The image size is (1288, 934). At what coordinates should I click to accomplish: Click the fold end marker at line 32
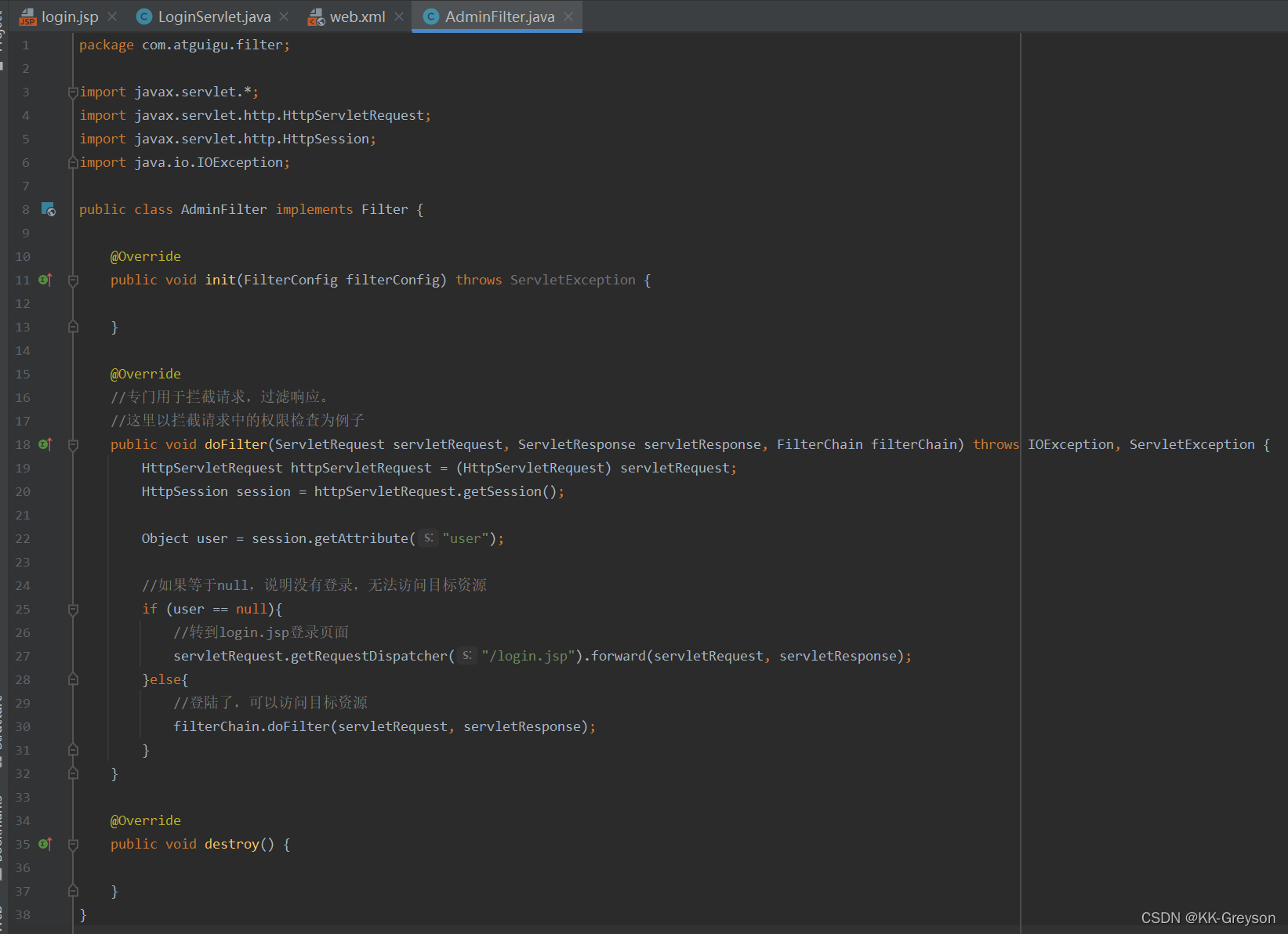73,773
